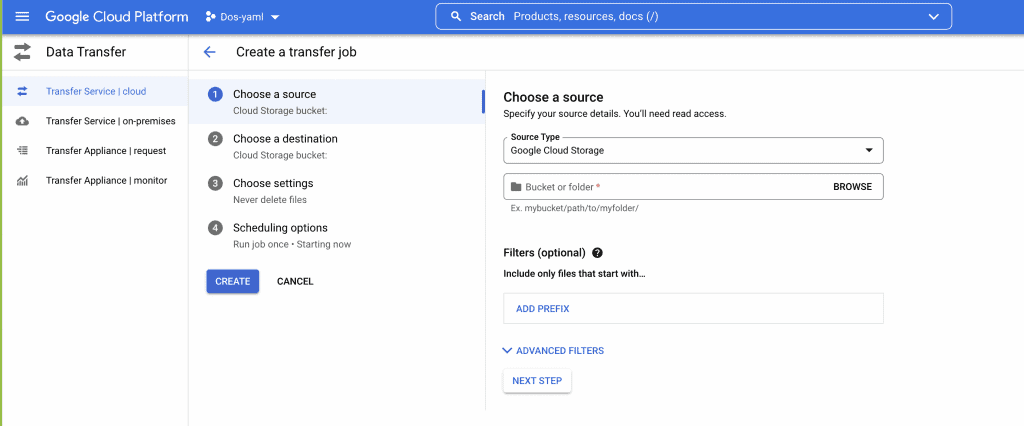The height and width of the screenshot is (426, 1024).
Task: Click the Source Type dropdown arrow
Action: coord(869,150)
